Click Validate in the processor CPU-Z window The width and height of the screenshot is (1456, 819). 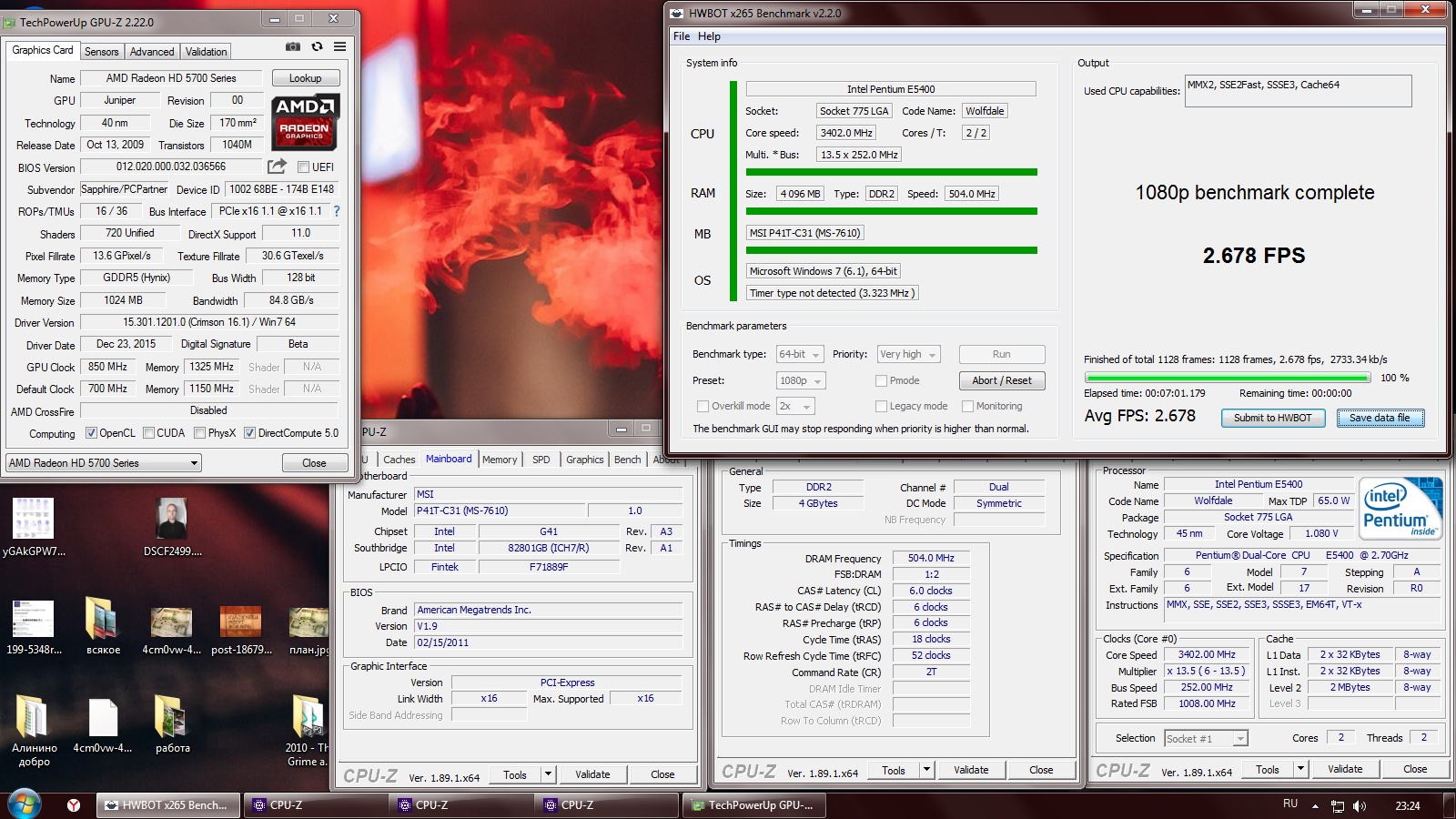(x=1344, y=769)
